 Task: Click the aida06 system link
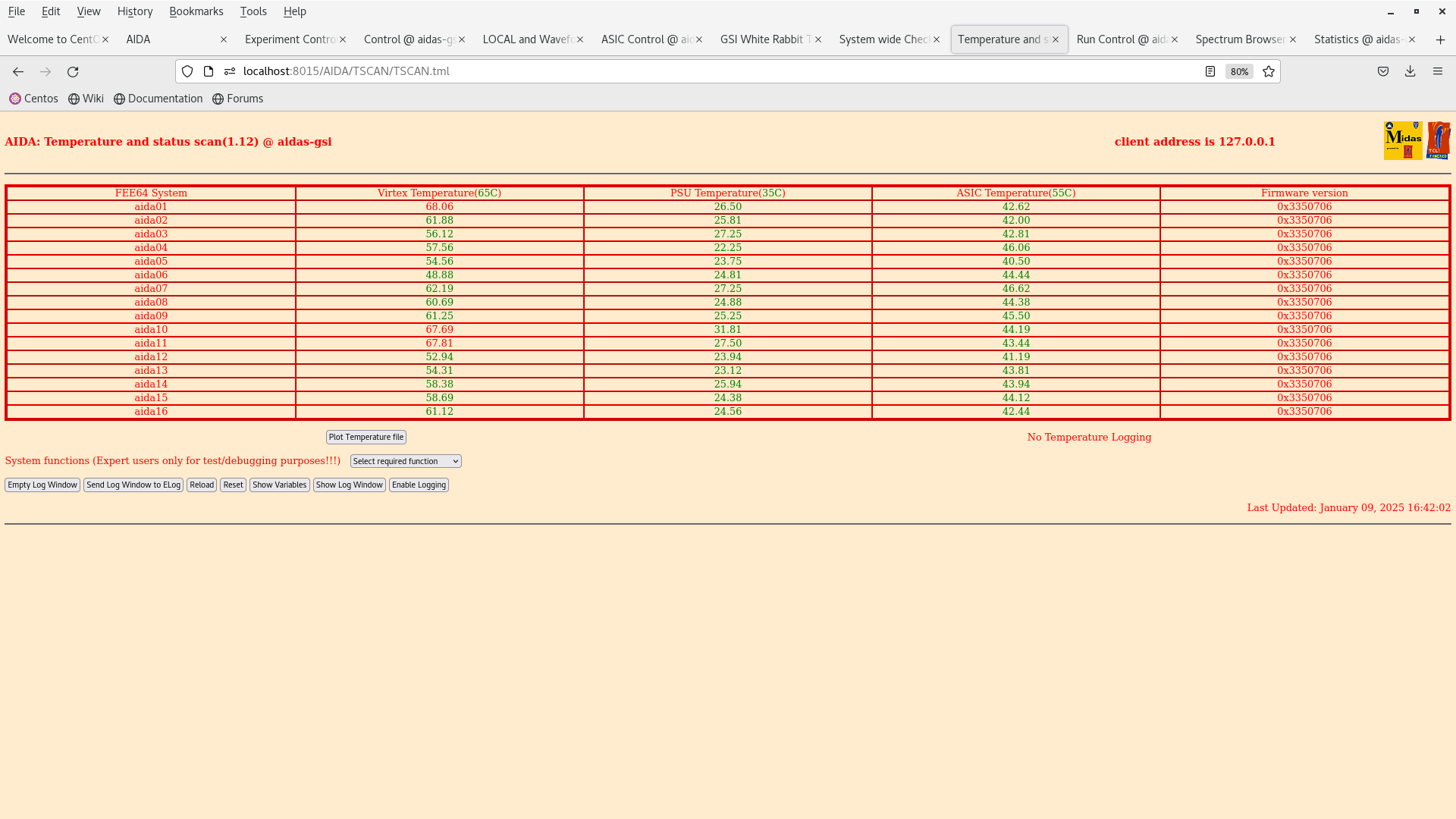(x=151, y=274)
